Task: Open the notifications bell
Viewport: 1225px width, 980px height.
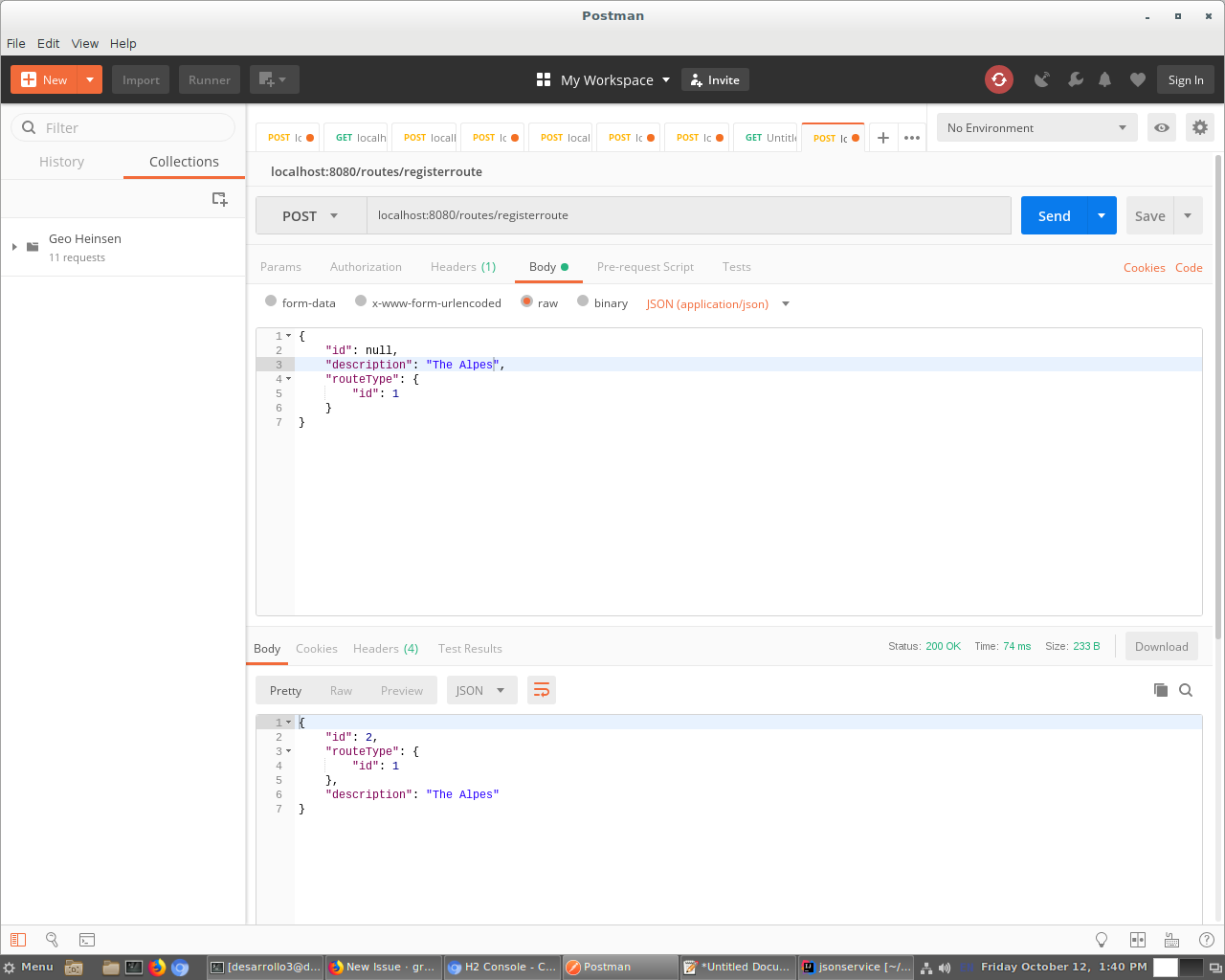Action: pyautogui.click(x=1105, y=79)
